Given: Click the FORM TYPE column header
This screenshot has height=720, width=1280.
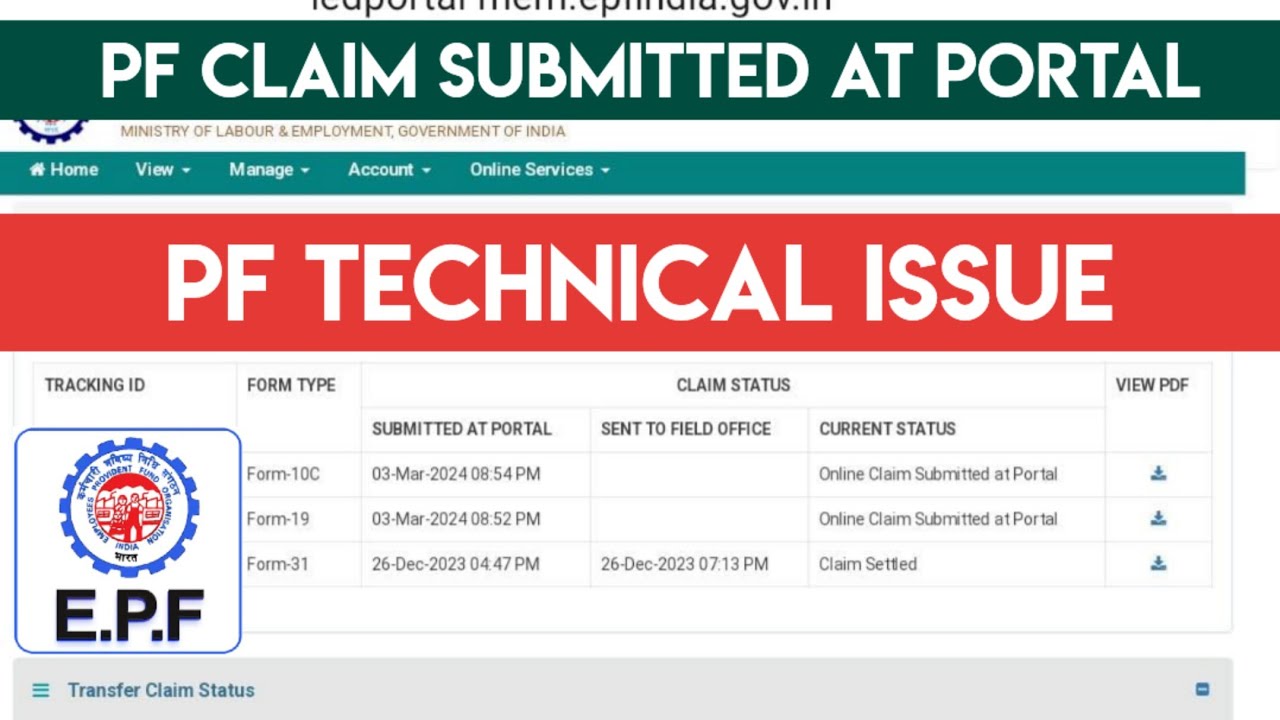Looking at the screenshot, I should (x=291, y=385).
